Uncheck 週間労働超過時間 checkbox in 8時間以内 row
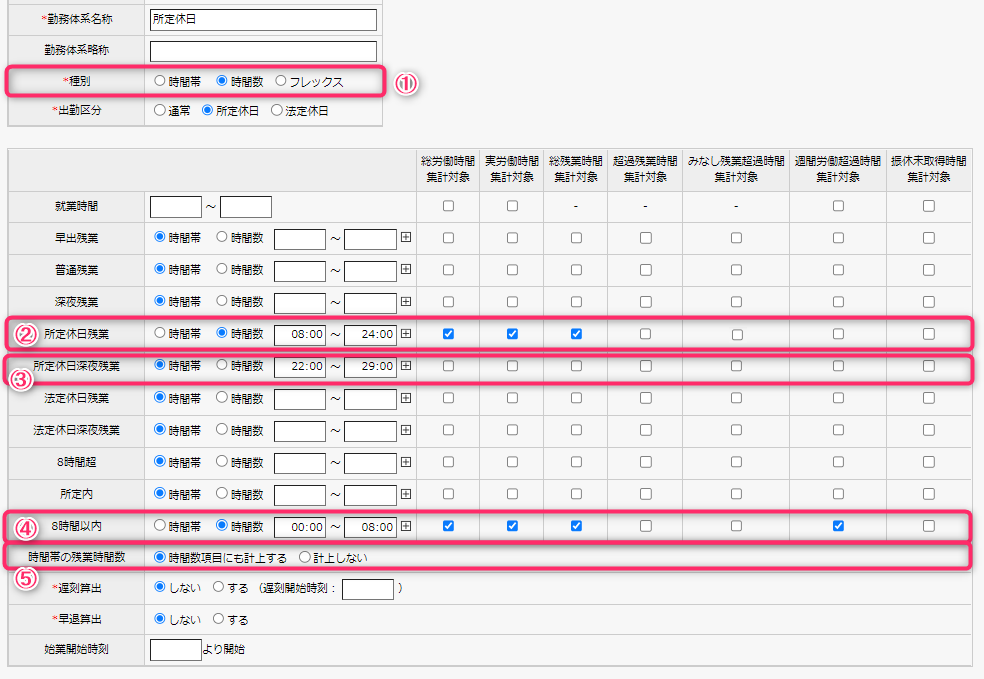 tap(838, 526)
